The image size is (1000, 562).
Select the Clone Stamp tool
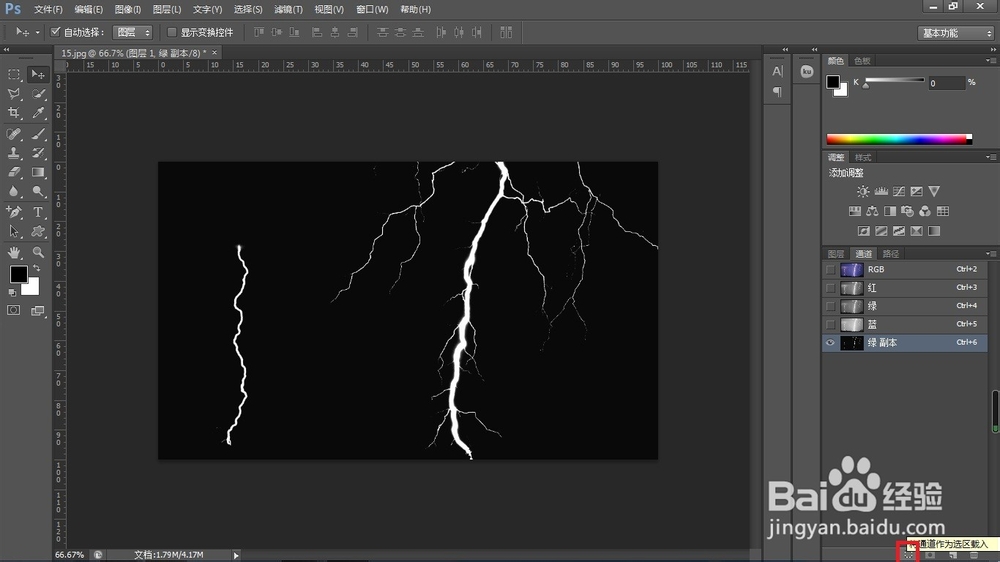coord(13,153)
